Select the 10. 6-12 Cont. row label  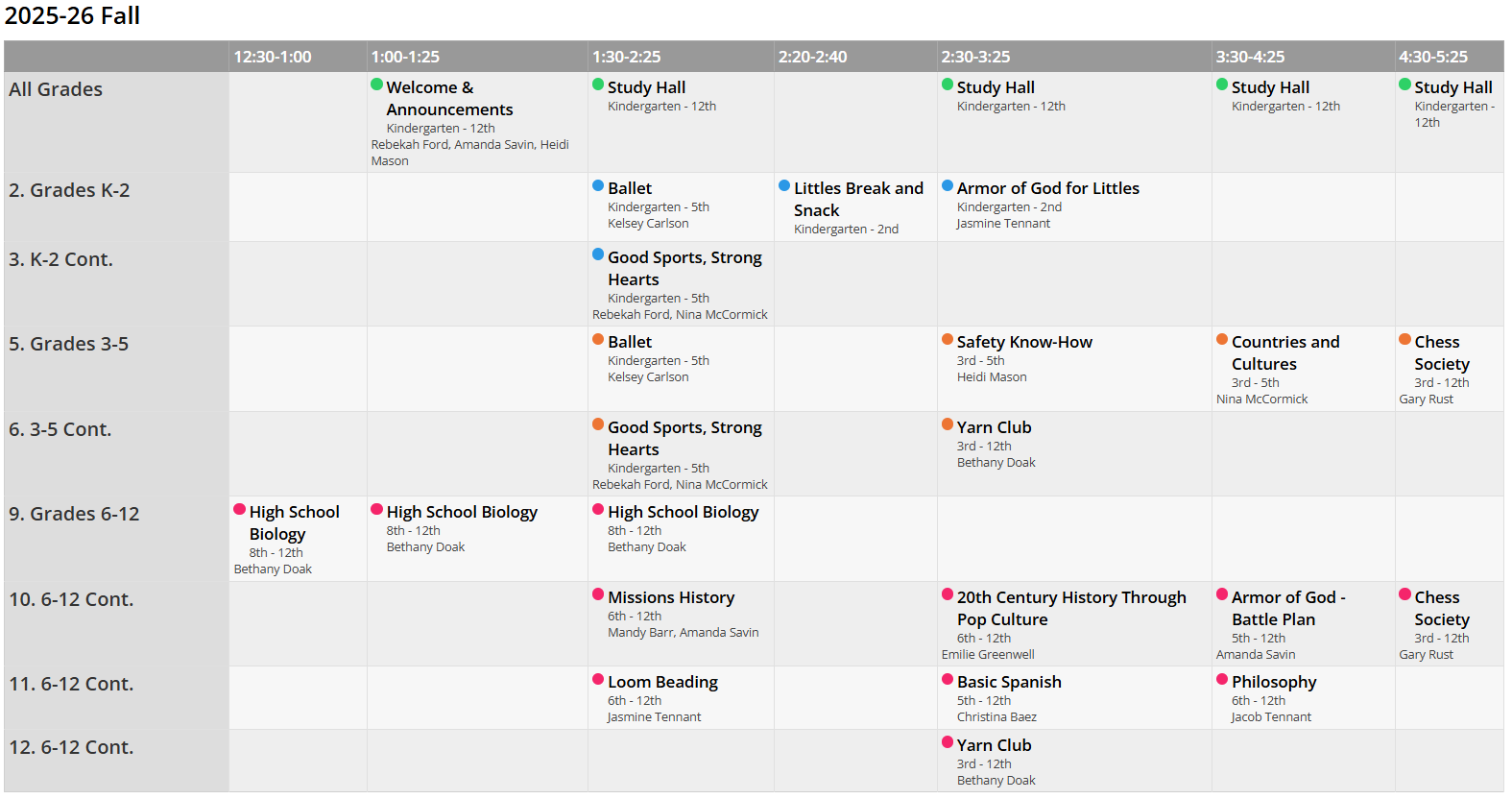[71, 599]
